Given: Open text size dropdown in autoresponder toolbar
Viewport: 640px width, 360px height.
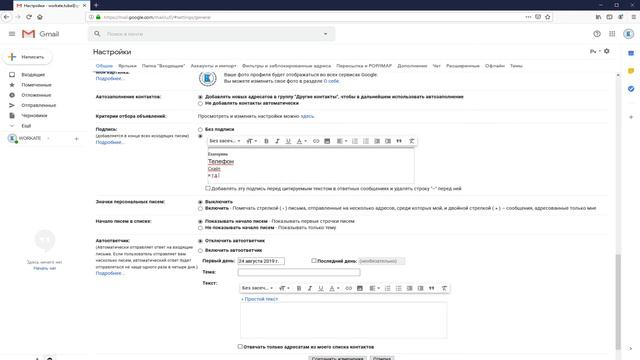Looking at the screenshot, I should click(x=284, y=288).
